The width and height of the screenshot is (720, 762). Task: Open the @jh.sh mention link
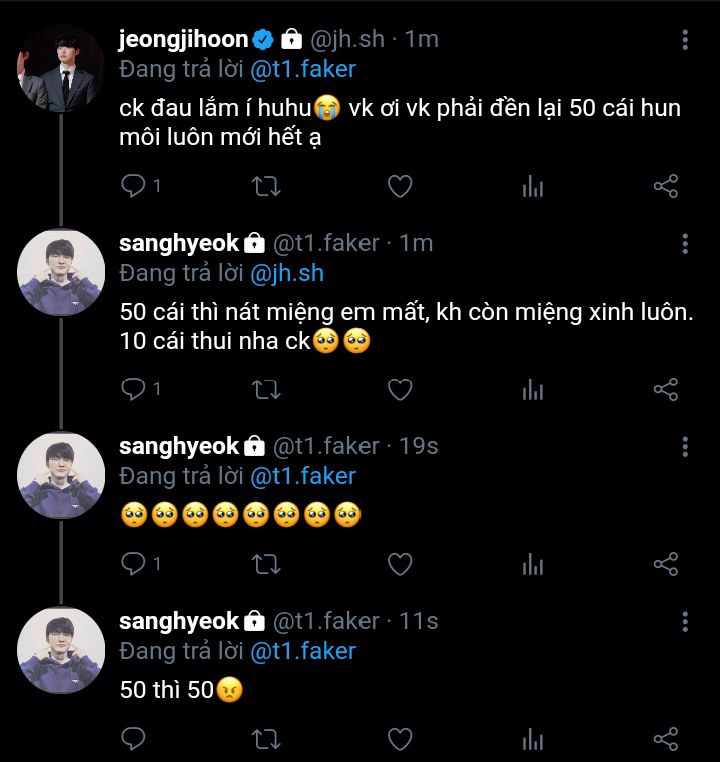(286, 272)
